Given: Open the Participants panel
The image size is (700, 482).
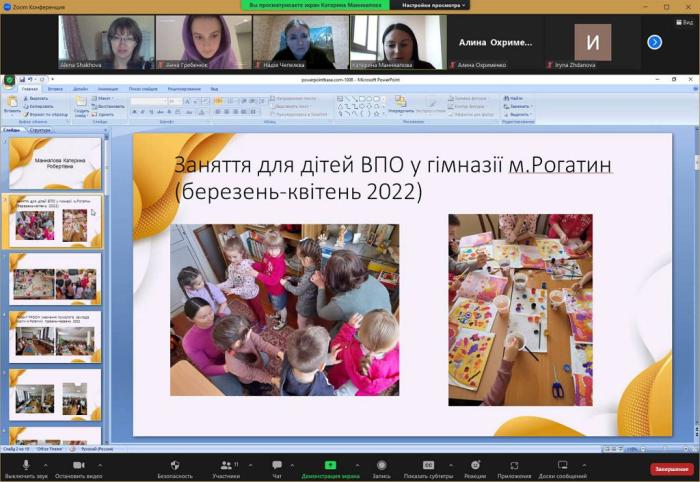Looking at the screenshot, I should pyautogui.click(x=226, y=469).
